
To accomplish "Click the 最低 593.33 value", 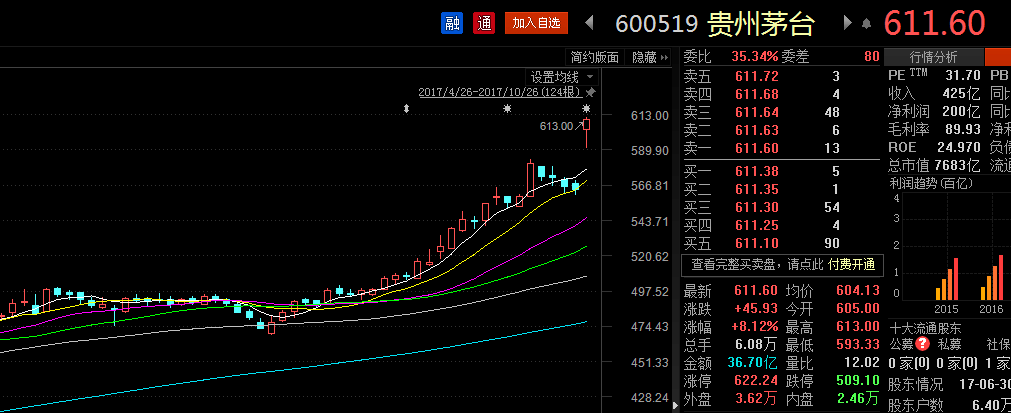I will pyautogui.click(x=858, y=345).
